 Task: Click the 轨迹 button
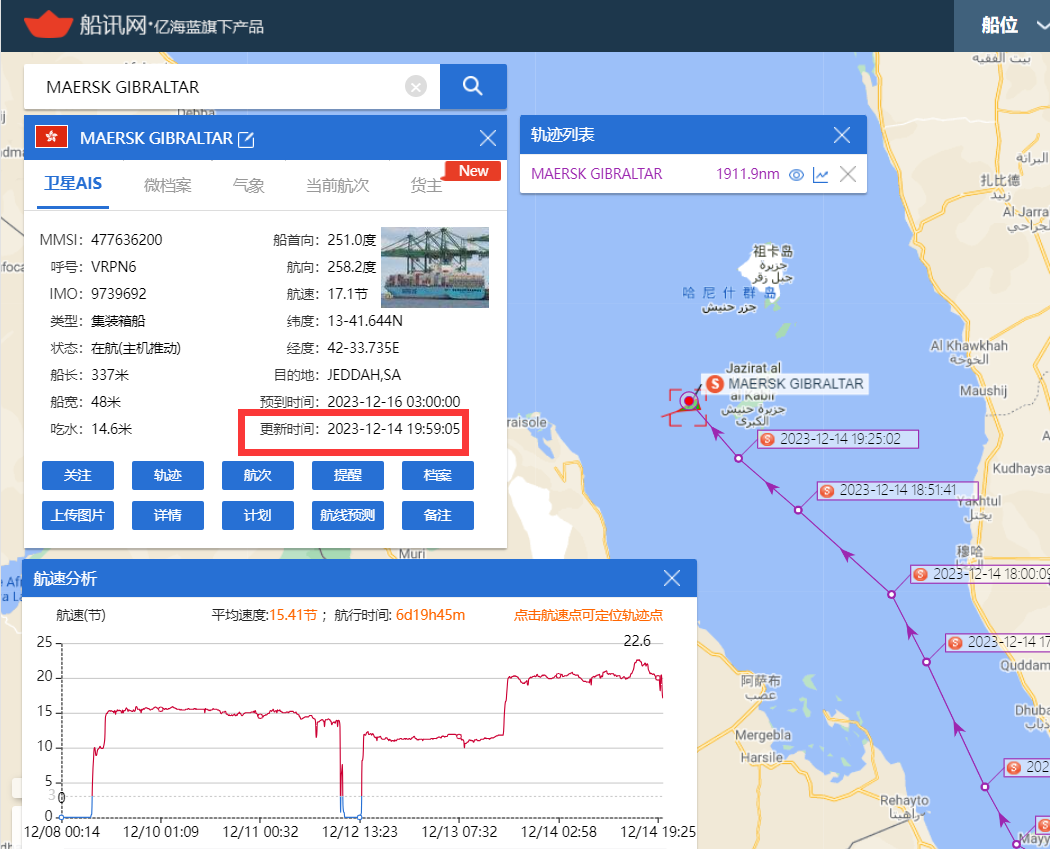click(x=167, y=475)
